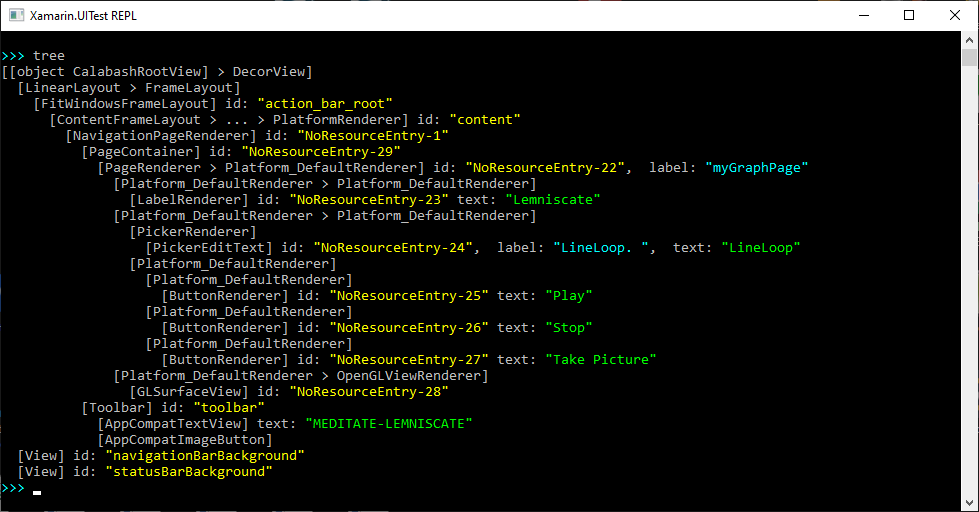The width and height of the screenshot is (979, 512).
Task: Click the "Take Picture" text value
Action: pos(601,360)
